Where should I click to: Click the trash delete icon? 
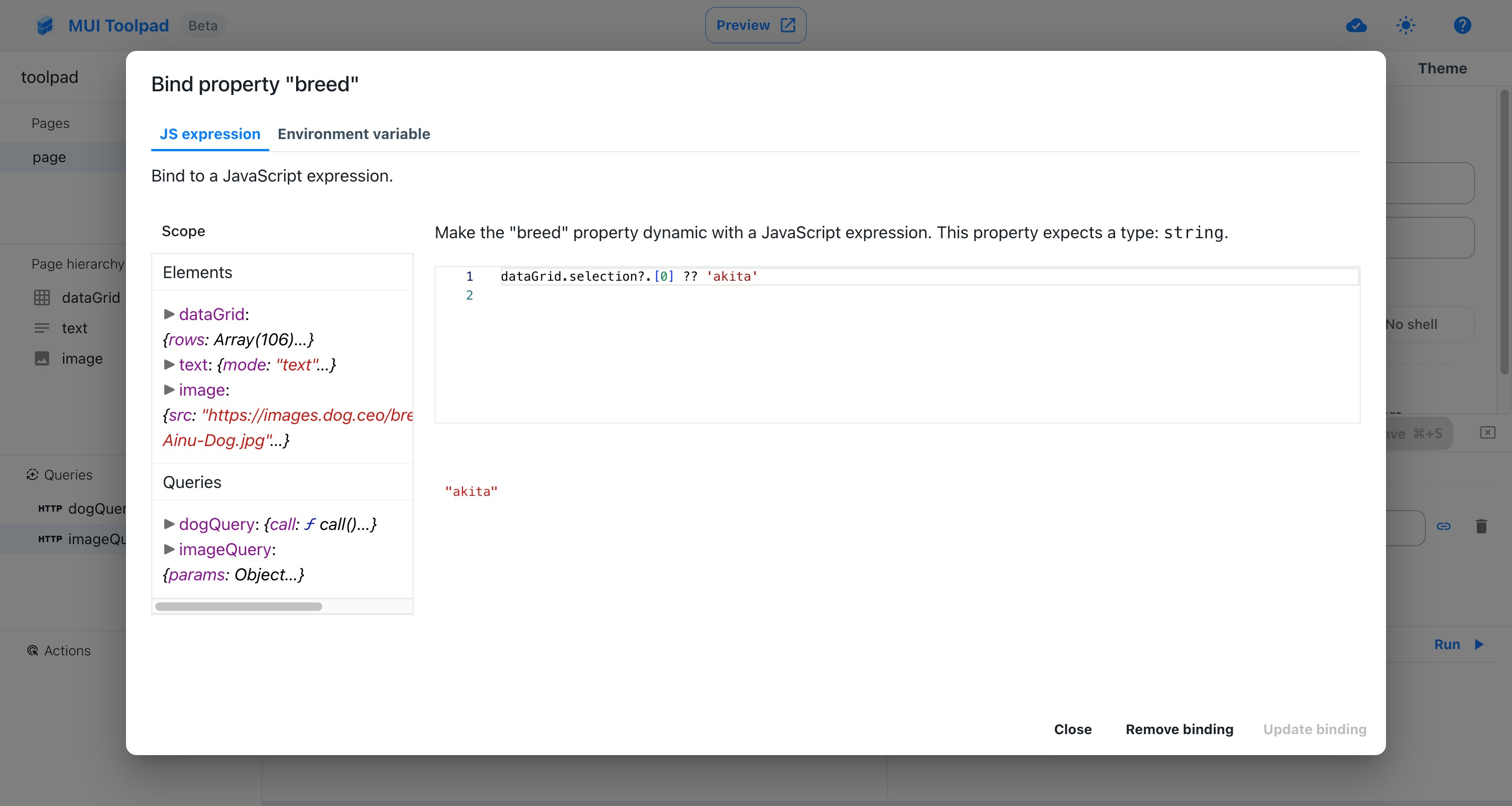pos(1481,526)
